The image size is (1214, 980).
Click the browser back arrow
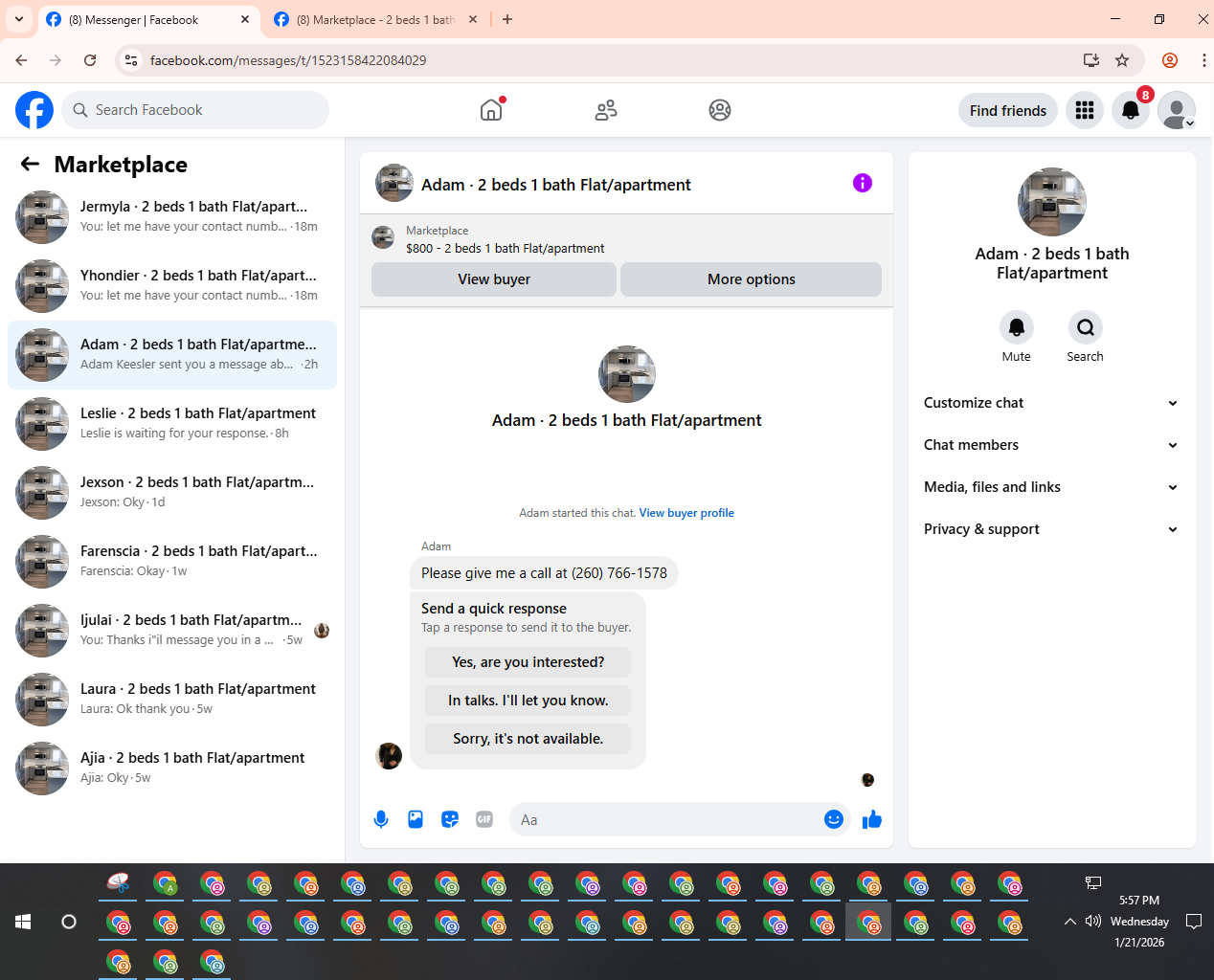point(21,60)
